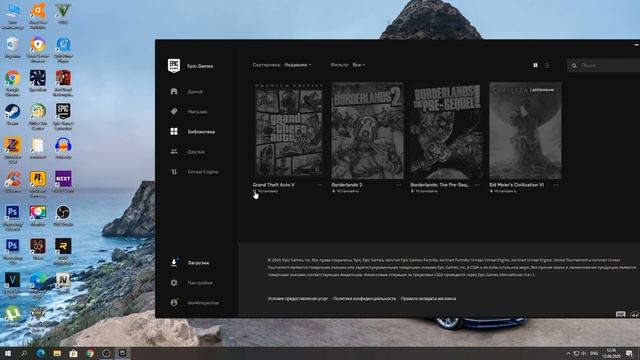Select the Google Chrome desktop icon

coord(12,83)
